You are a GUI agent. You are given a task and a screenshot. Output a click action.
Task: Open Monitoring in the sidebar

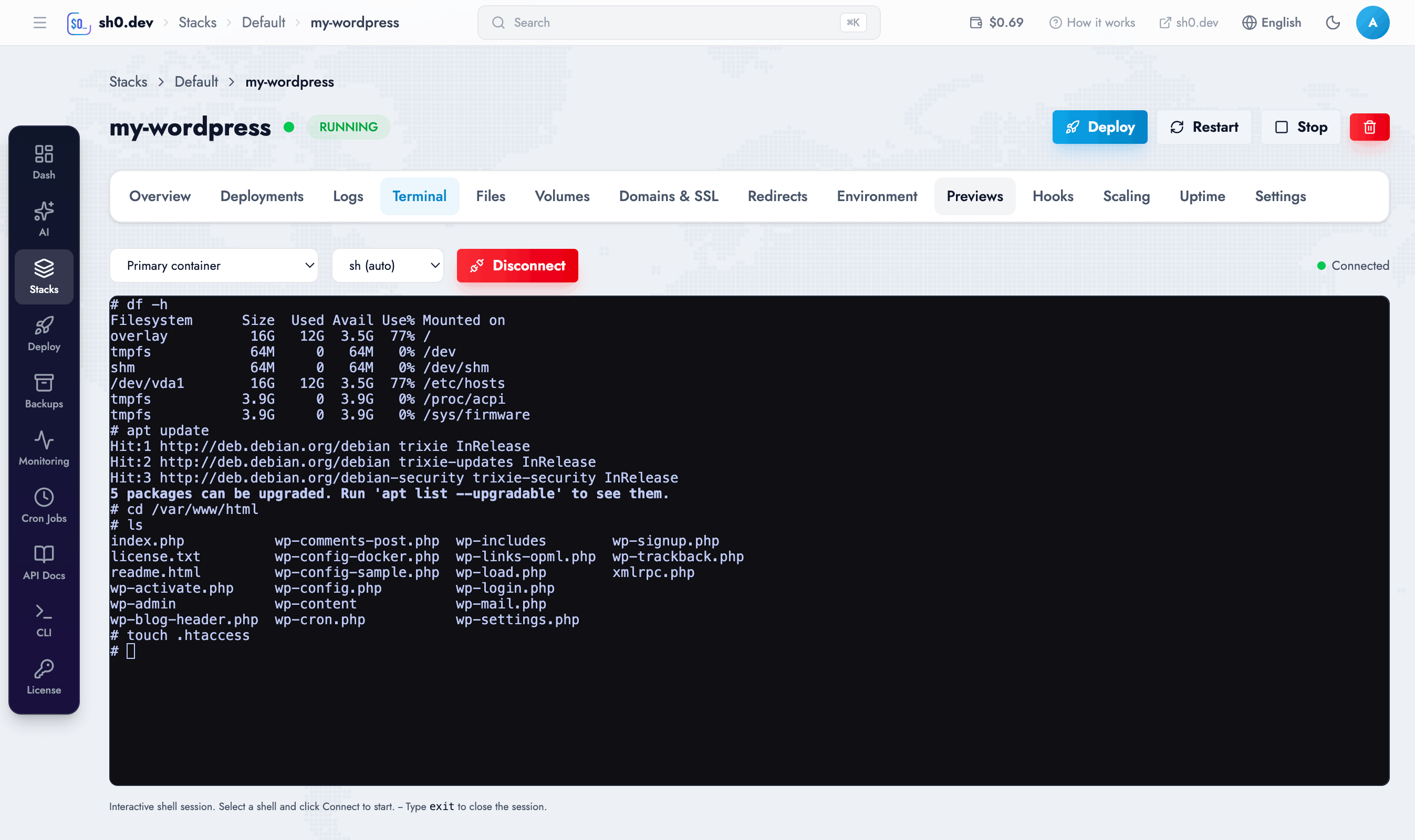(44, 448)
